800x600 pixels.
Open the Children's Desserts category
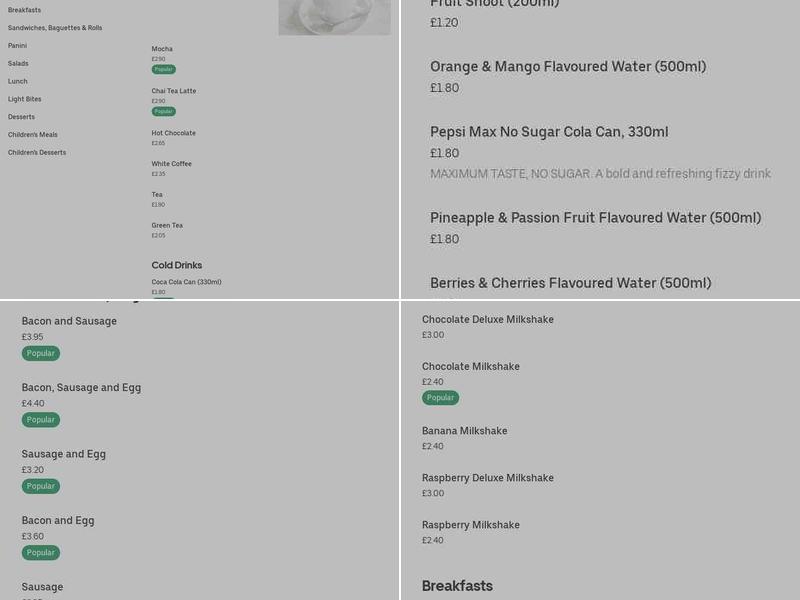(37, 153)
